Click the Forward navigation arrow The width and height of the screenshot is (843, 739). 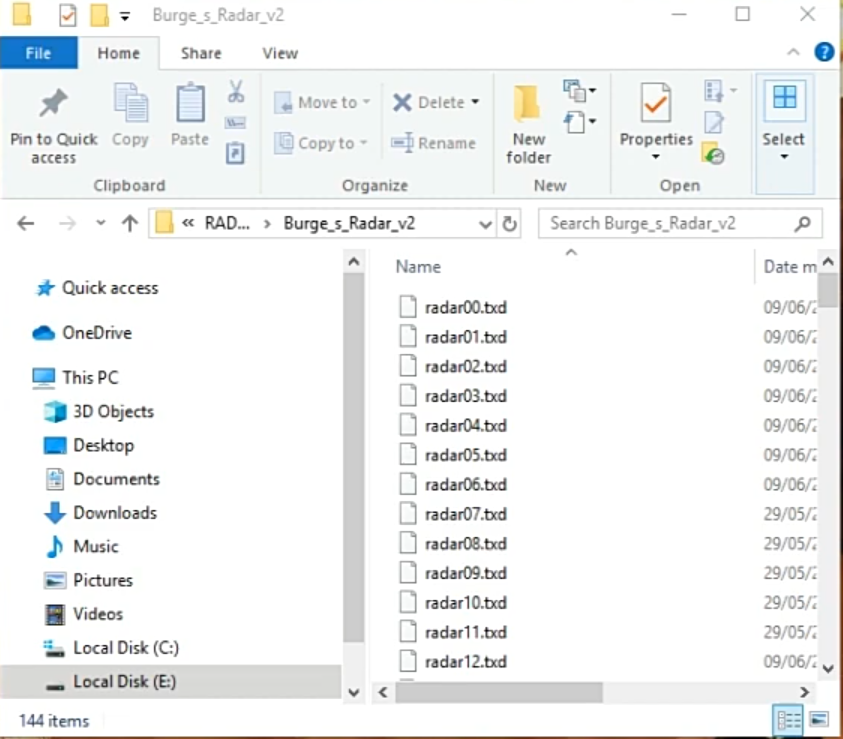[67, 223]
